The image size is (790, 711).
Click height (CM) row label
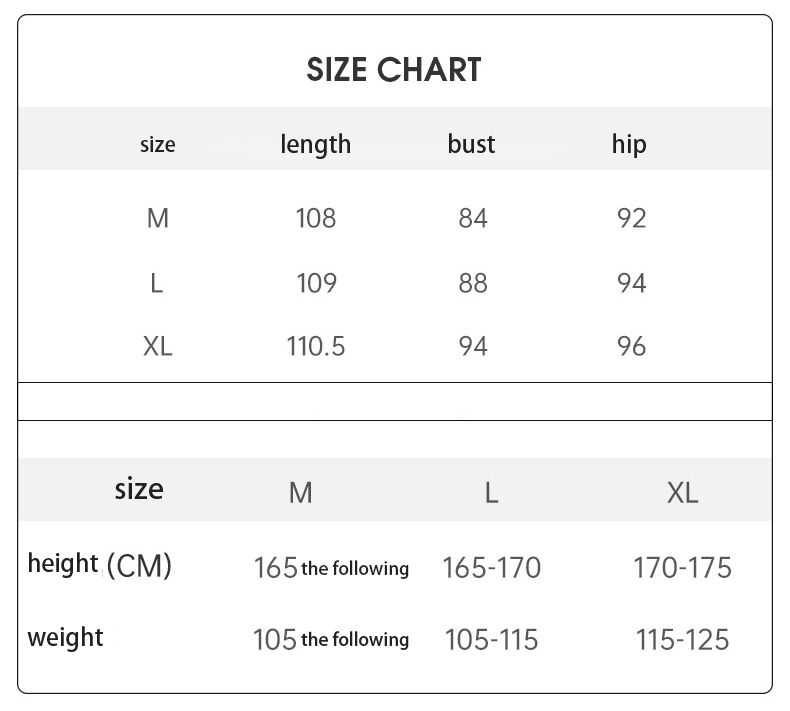click(99, 565)
